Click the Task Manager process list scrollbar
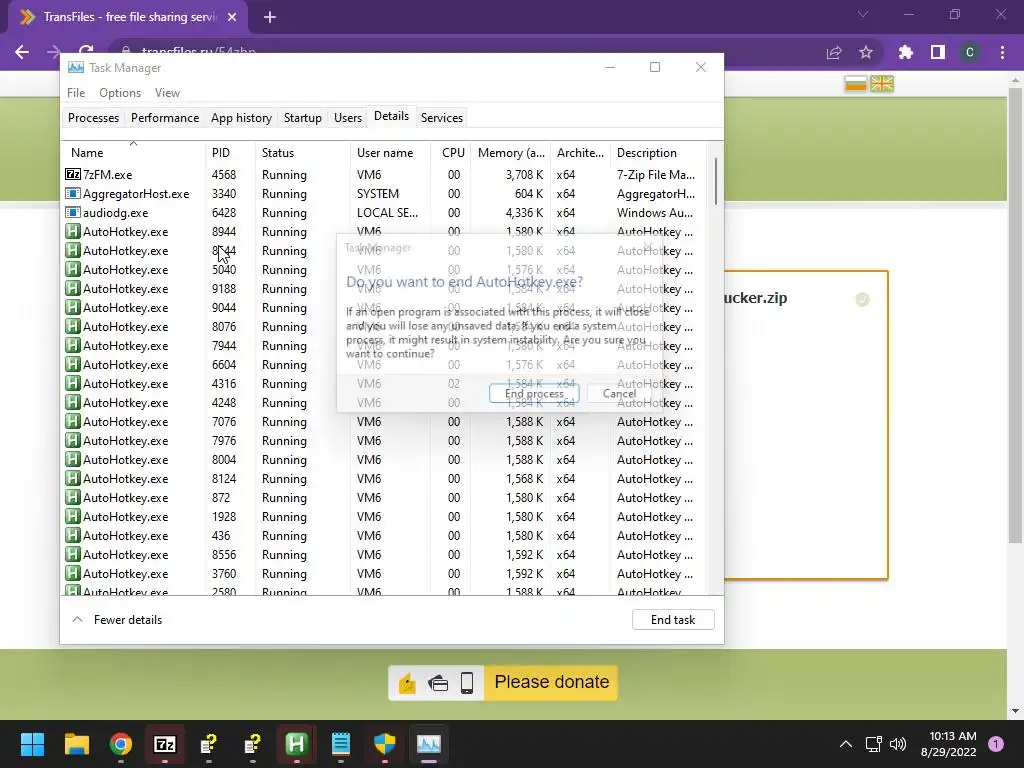The image size is (1024, 768). click(716, 182)
